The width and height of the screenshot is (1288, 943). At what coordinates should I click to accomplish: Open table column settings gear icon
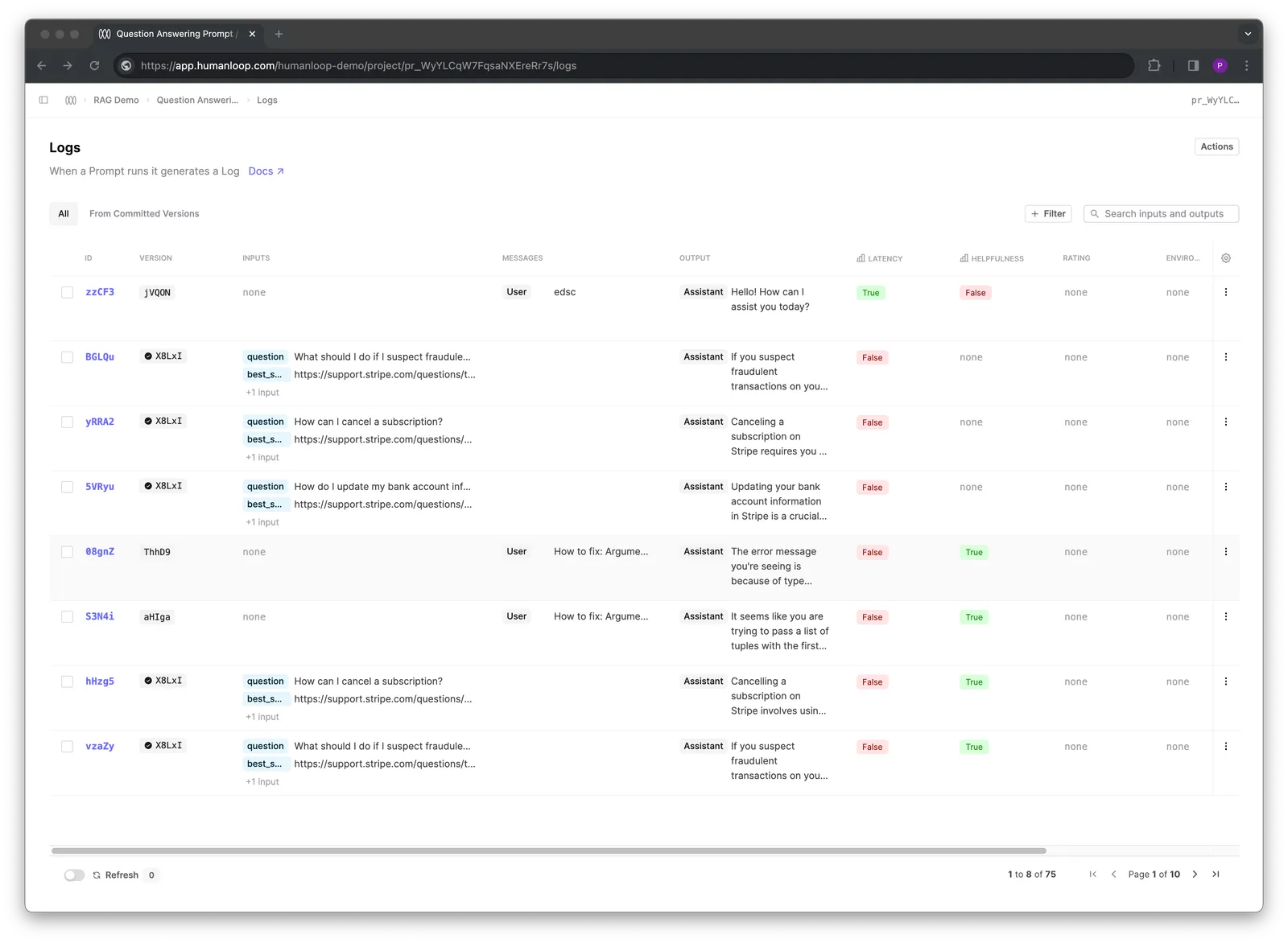[1226, 258]
